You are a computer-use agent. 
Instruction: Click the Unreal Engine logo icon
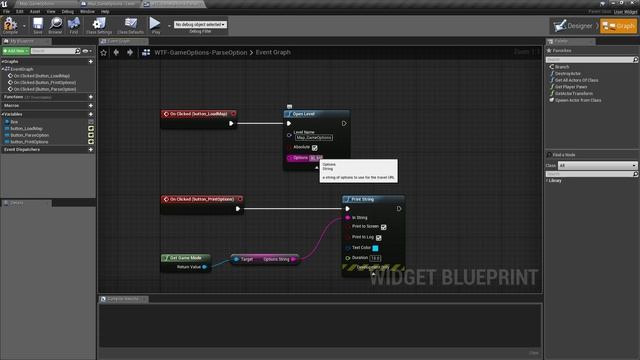coord(4,4)
